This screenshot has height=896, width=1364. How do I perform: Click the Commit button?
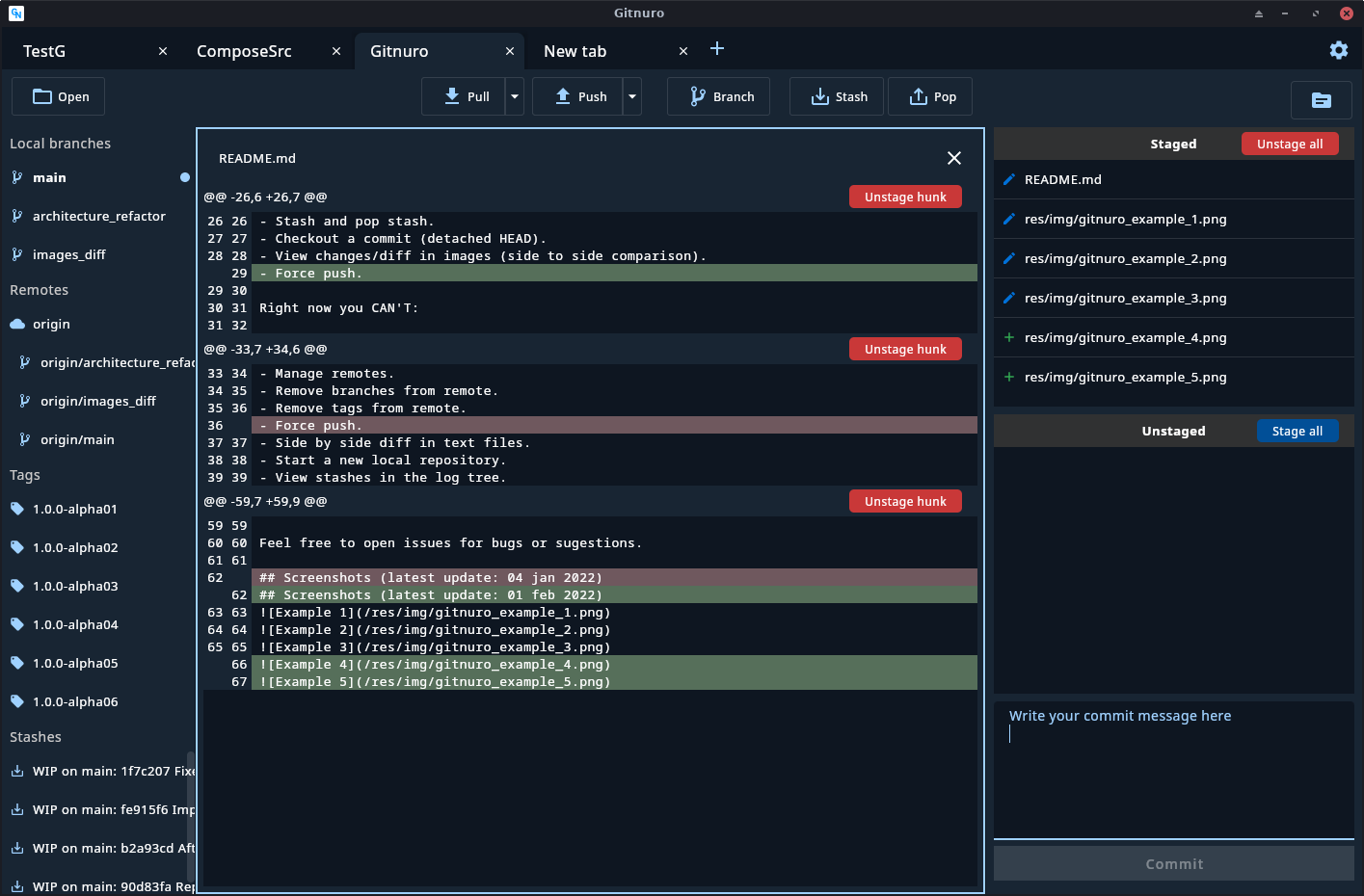point(1174,864)
